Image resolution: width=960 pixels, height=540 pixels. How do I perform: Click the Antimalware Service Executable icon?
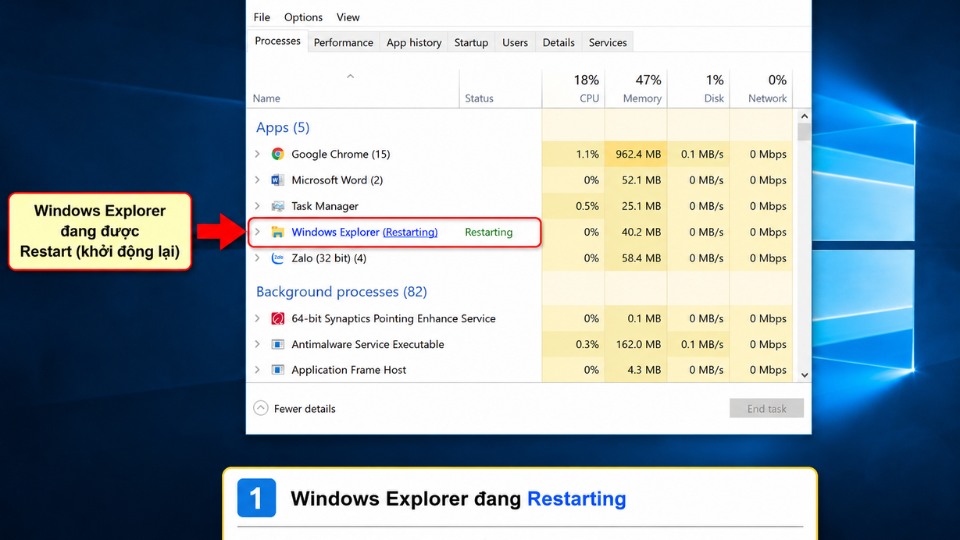tap(277, 344)
